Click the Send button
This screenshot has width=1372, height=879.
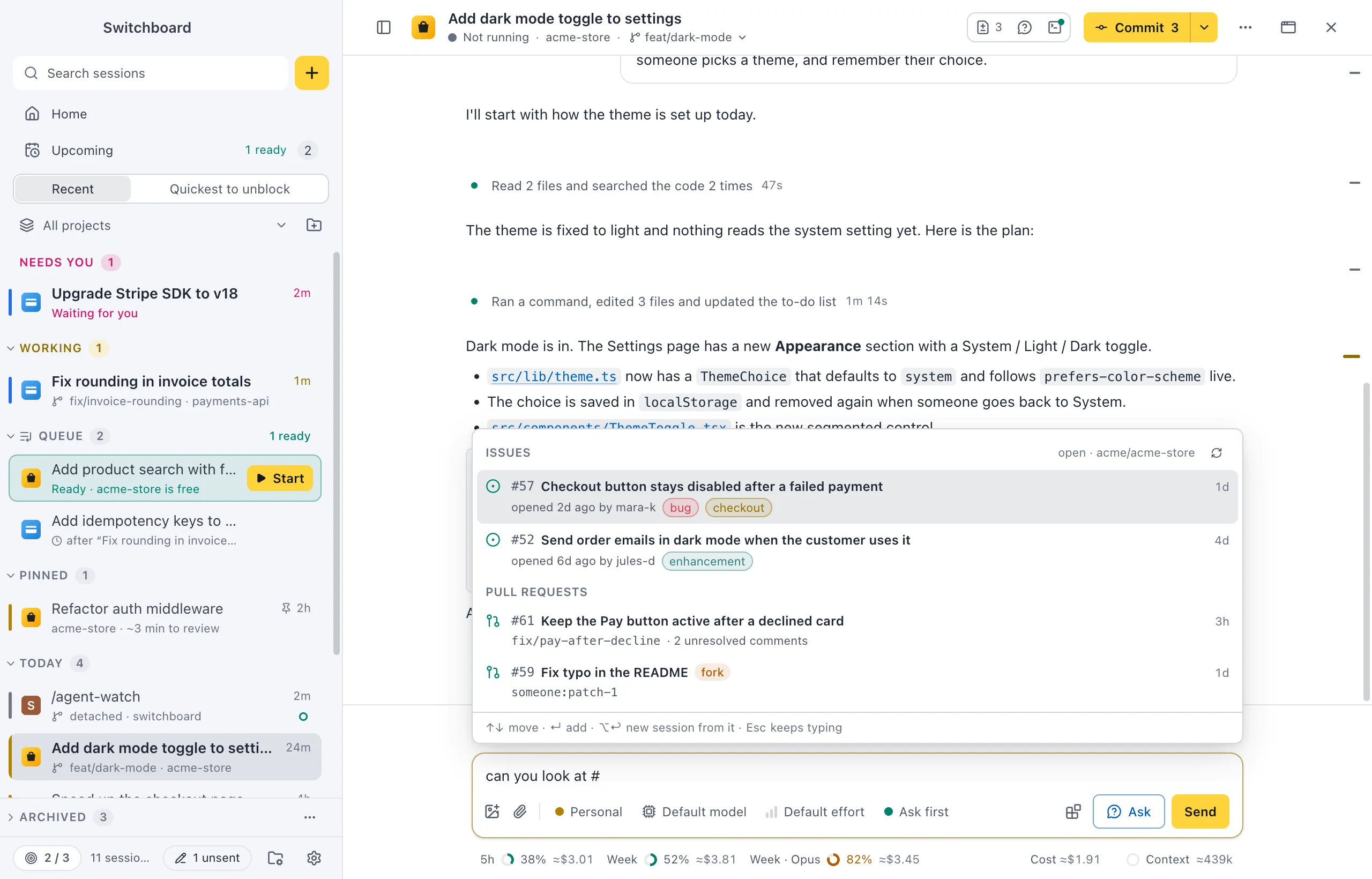pos(1199,811)
